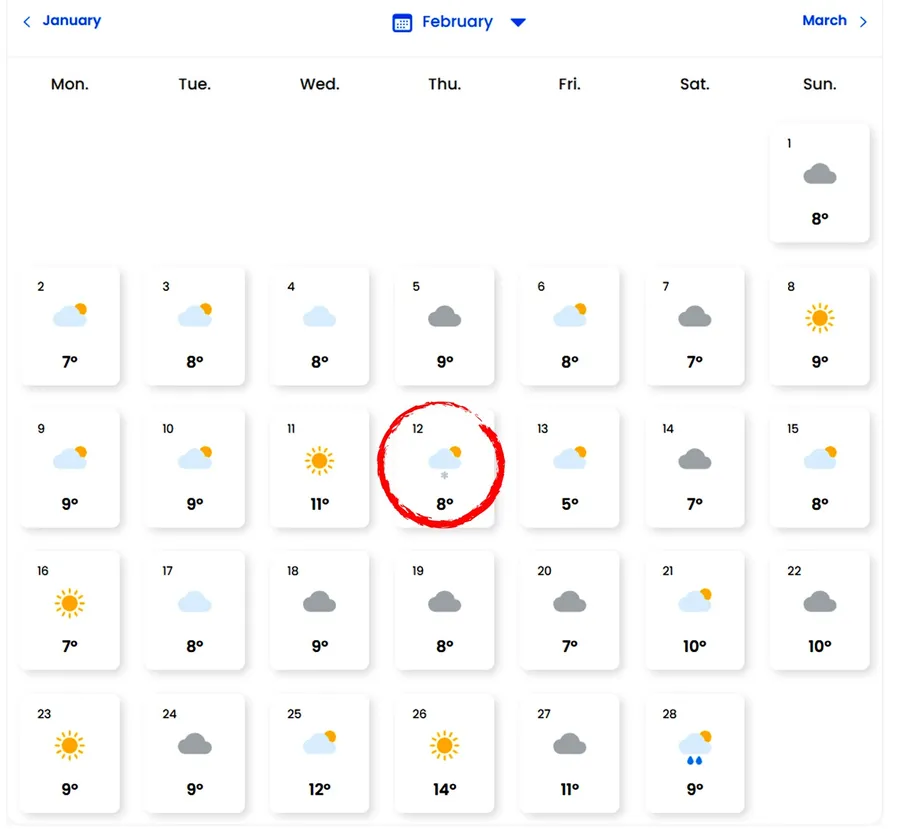This screenshot has height=829, width=900.
Task: Click the rain cloud icon on February 28
Action: click(x=694, y=747)
